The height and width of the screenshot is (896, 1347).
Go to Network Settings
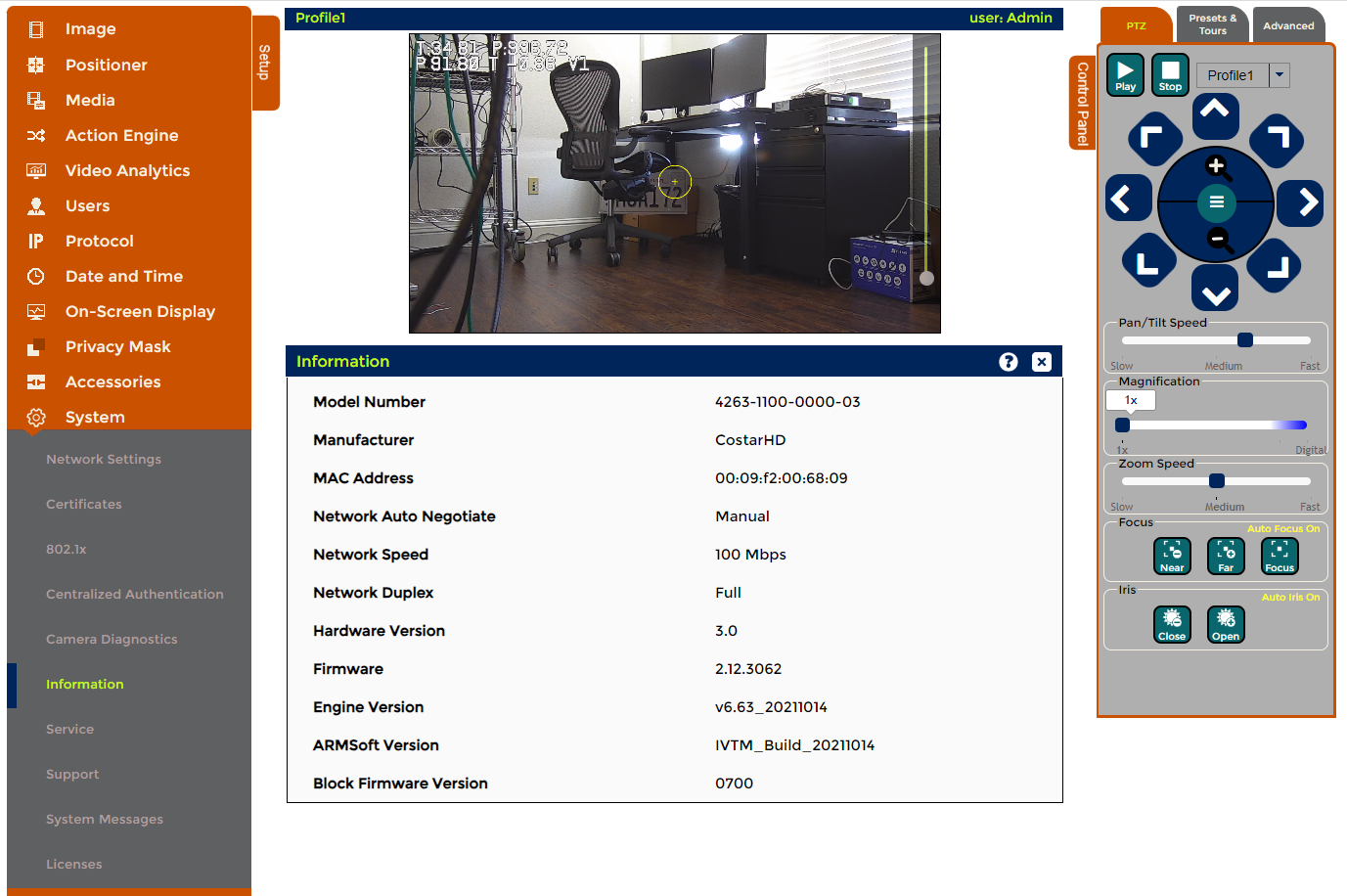[x=104, y=459]
